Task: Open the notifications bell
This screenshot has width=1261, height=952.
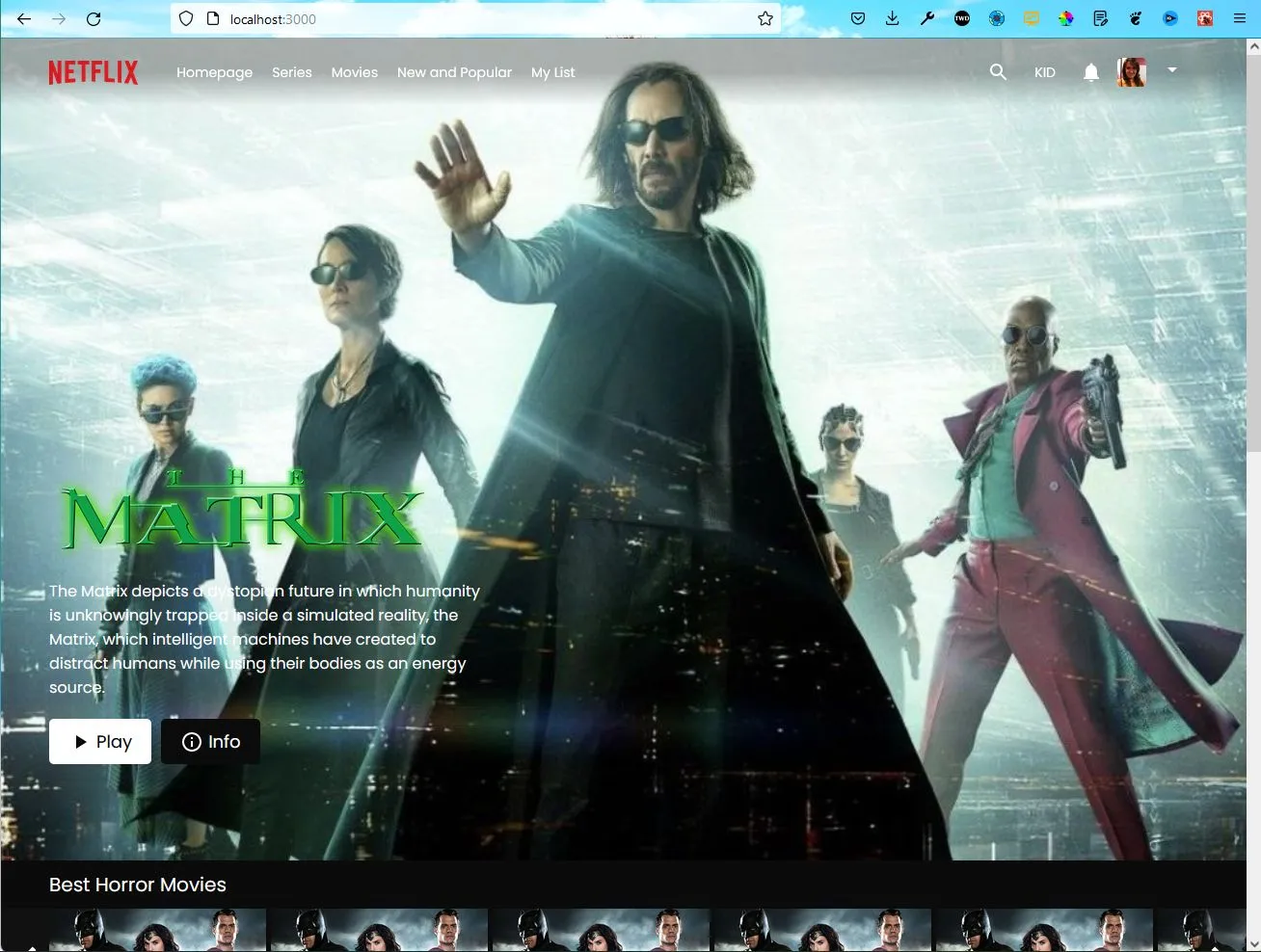Action: (x=1090, y=72)
